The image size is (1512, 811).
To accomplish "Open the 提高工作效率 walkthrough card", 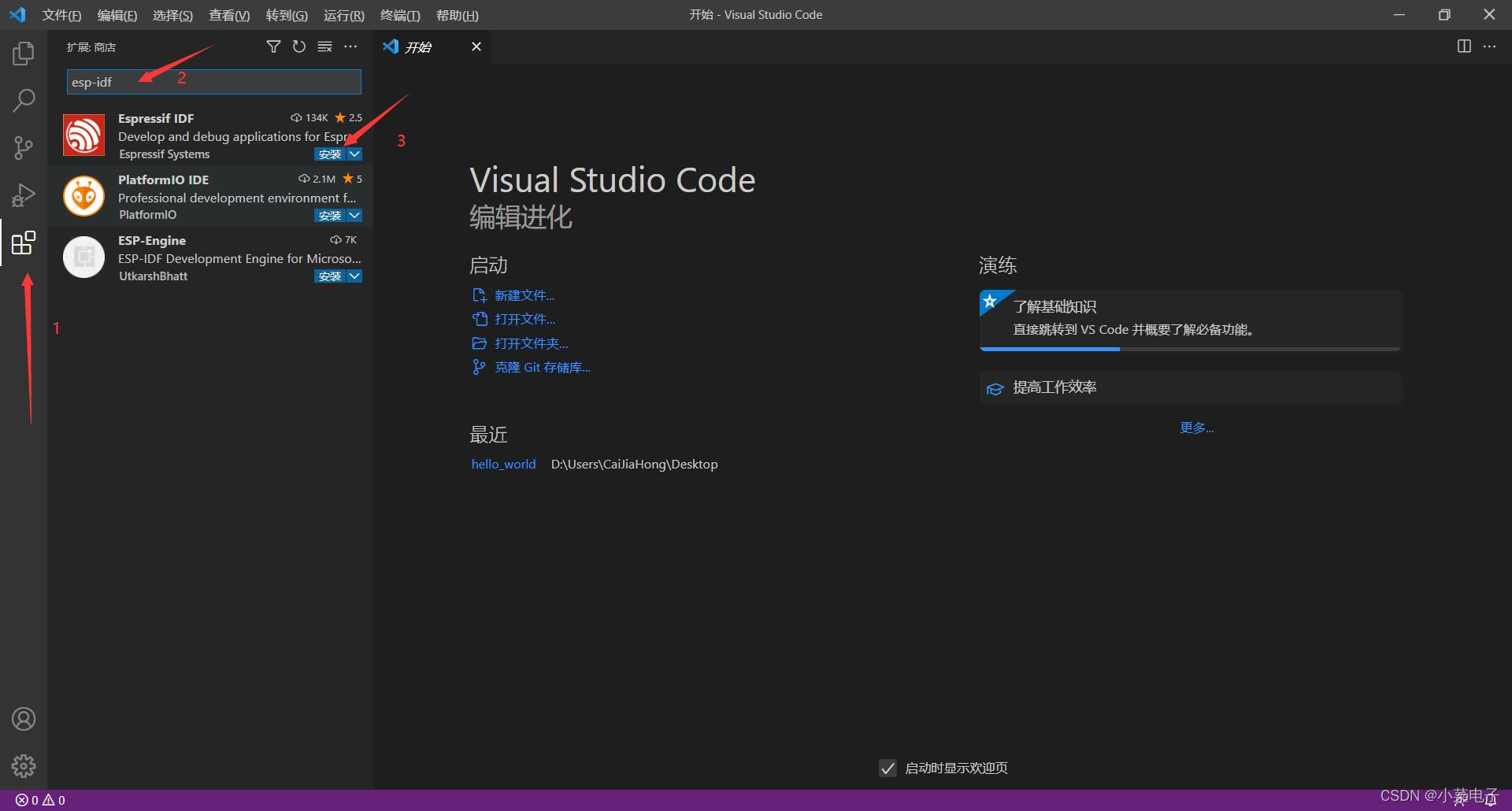I will (1190, 387).
